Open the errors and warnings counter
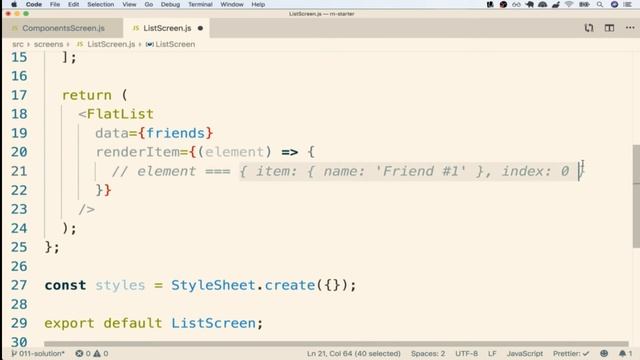 click(x=92, y=353)
